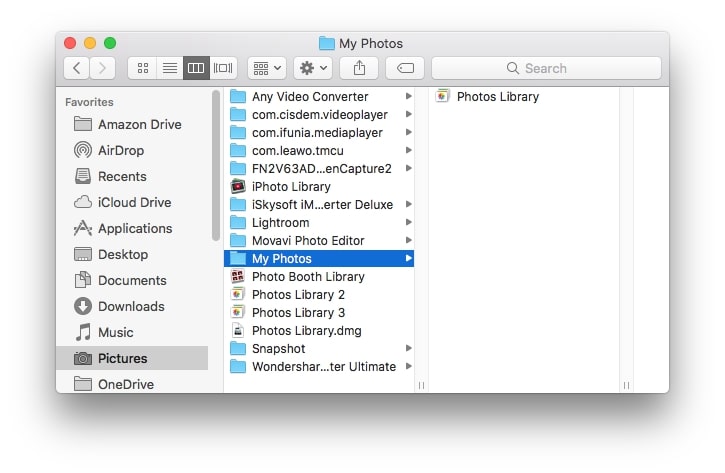Select Photo Booth Library
Viewport: 725px width, 473px height.
click(319, 276)
